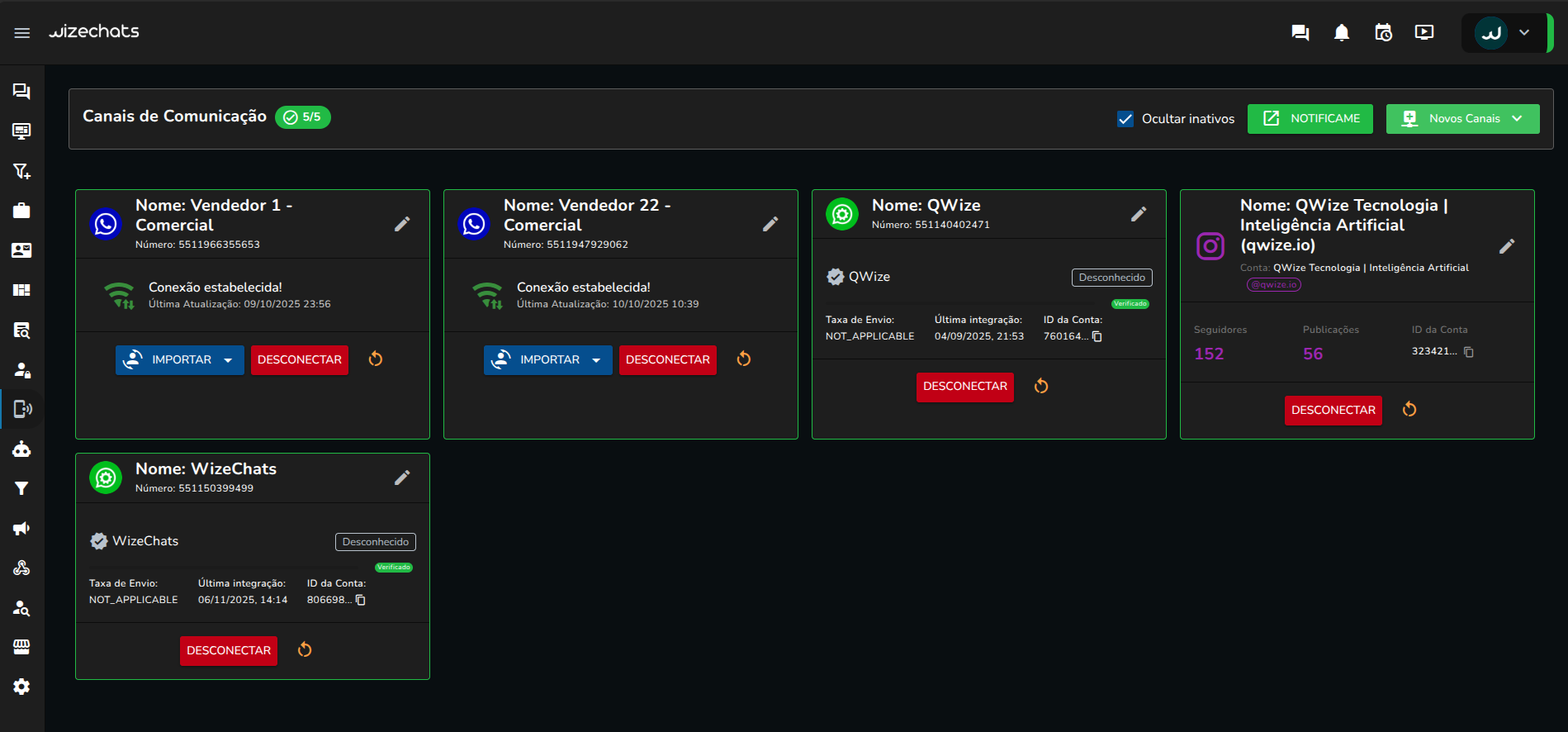Screen dimensions: 1568x732
Task: Click the 5/5 active channels badge
Action: click(x=303, y=117)
